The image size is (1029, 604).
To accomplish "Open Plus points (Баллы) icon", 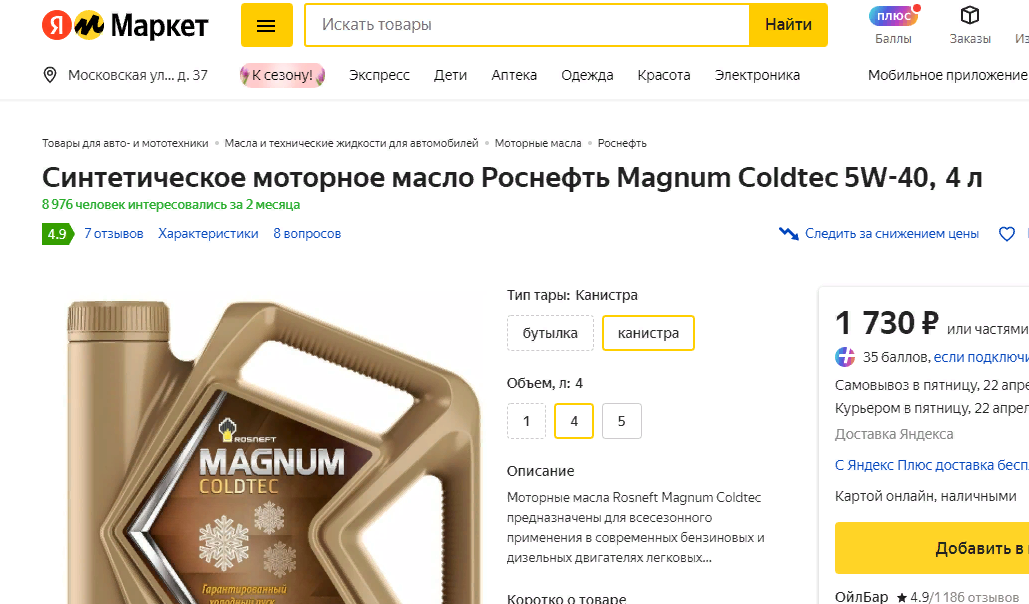I will click(x=893, y=16).
